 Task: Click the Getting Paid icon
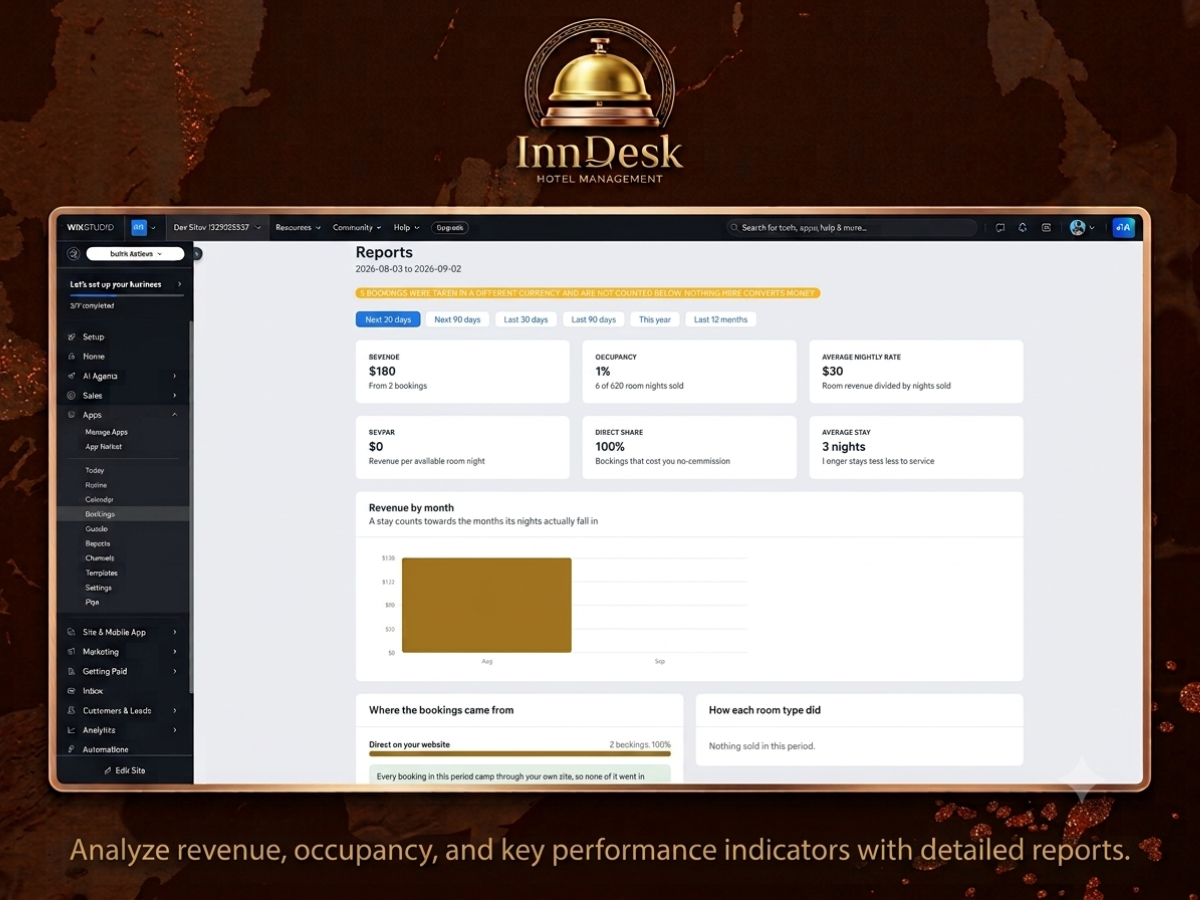pyautogui.click(x=71, y=671)
